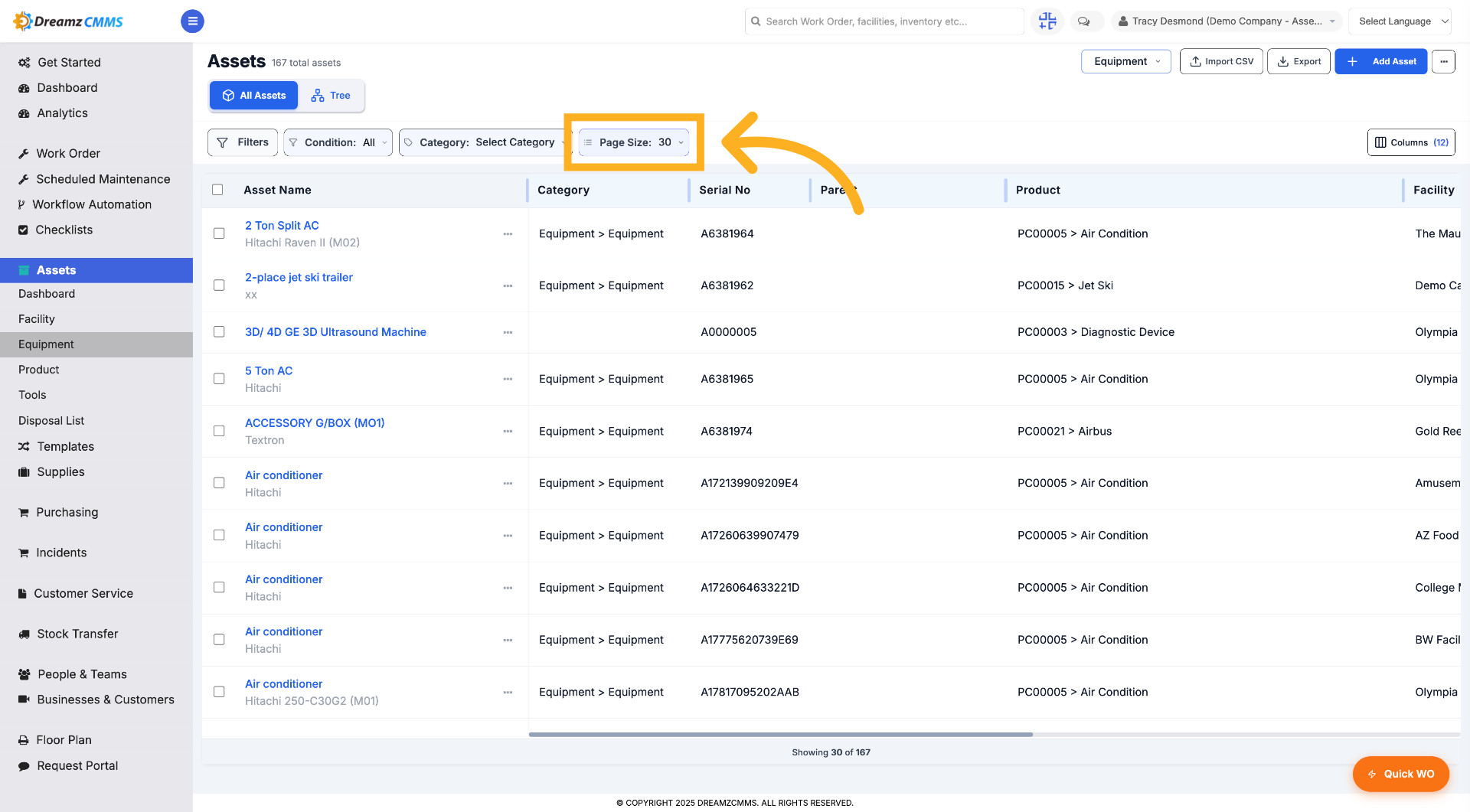Open the 3D/ 4D GE 3D Ultrasound Machine link
The image size is (1470, 812).
coord(335,332)
